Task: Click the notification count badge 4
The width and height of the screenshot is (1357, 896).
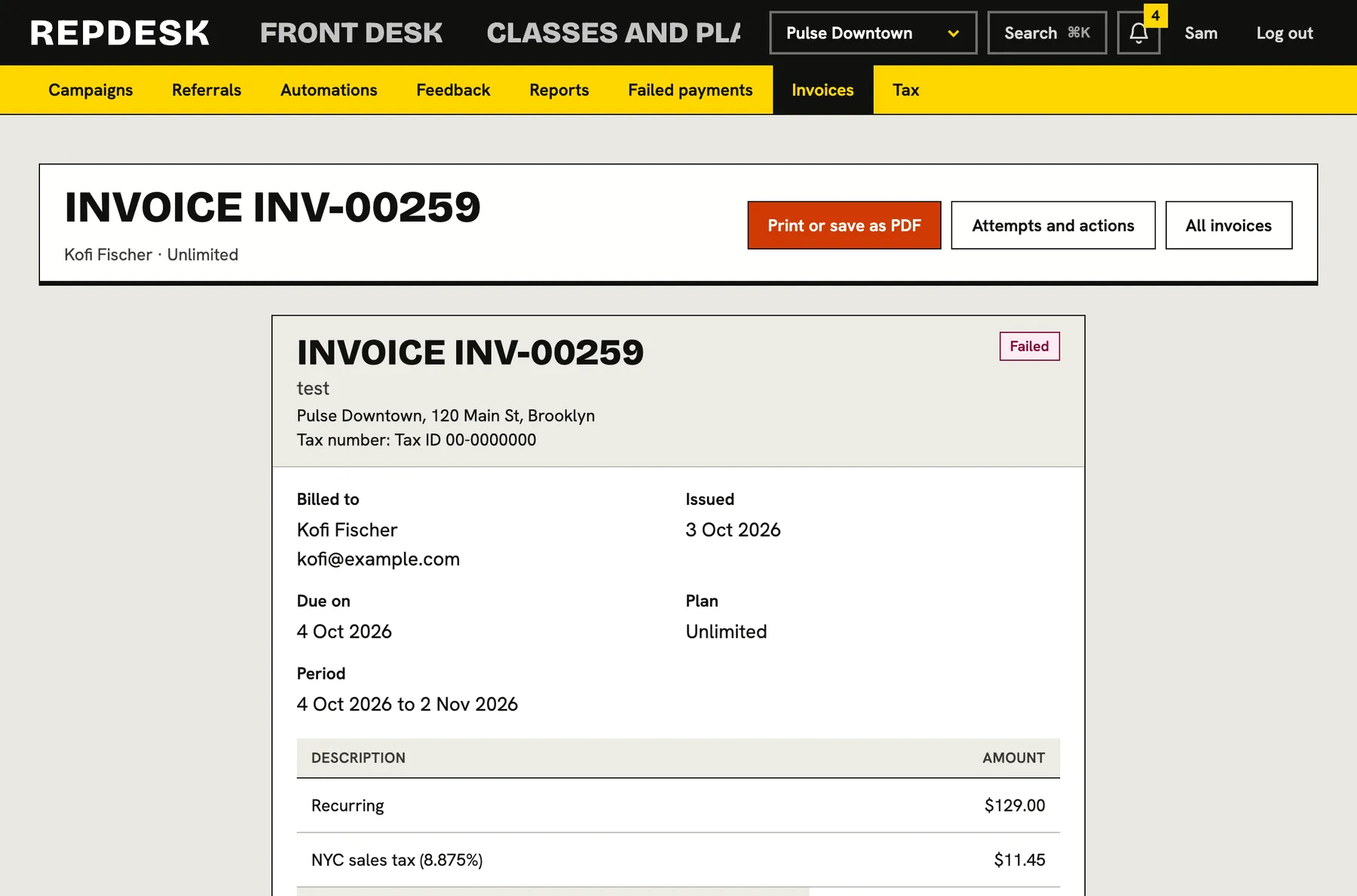Action: tap(1155, 16)
